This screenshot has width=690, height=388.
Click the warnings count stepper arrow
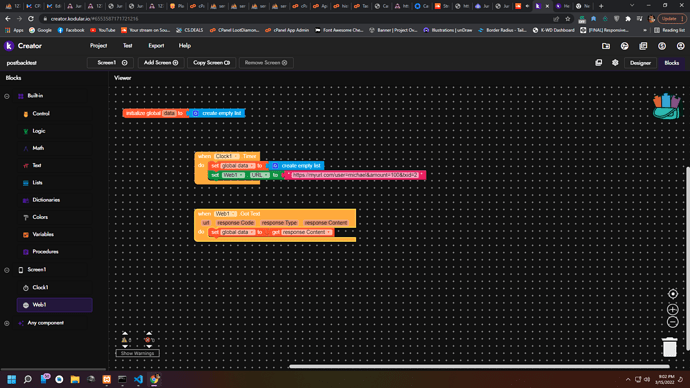pos(125,333)
